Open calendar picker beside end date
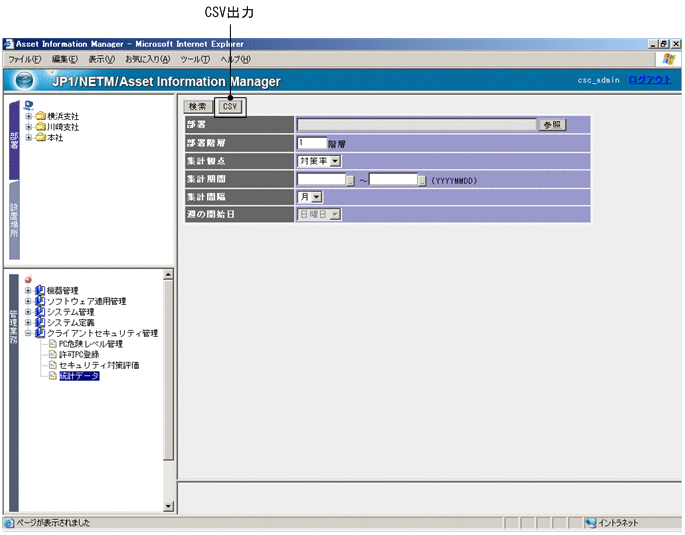 [x=422, y=180]
